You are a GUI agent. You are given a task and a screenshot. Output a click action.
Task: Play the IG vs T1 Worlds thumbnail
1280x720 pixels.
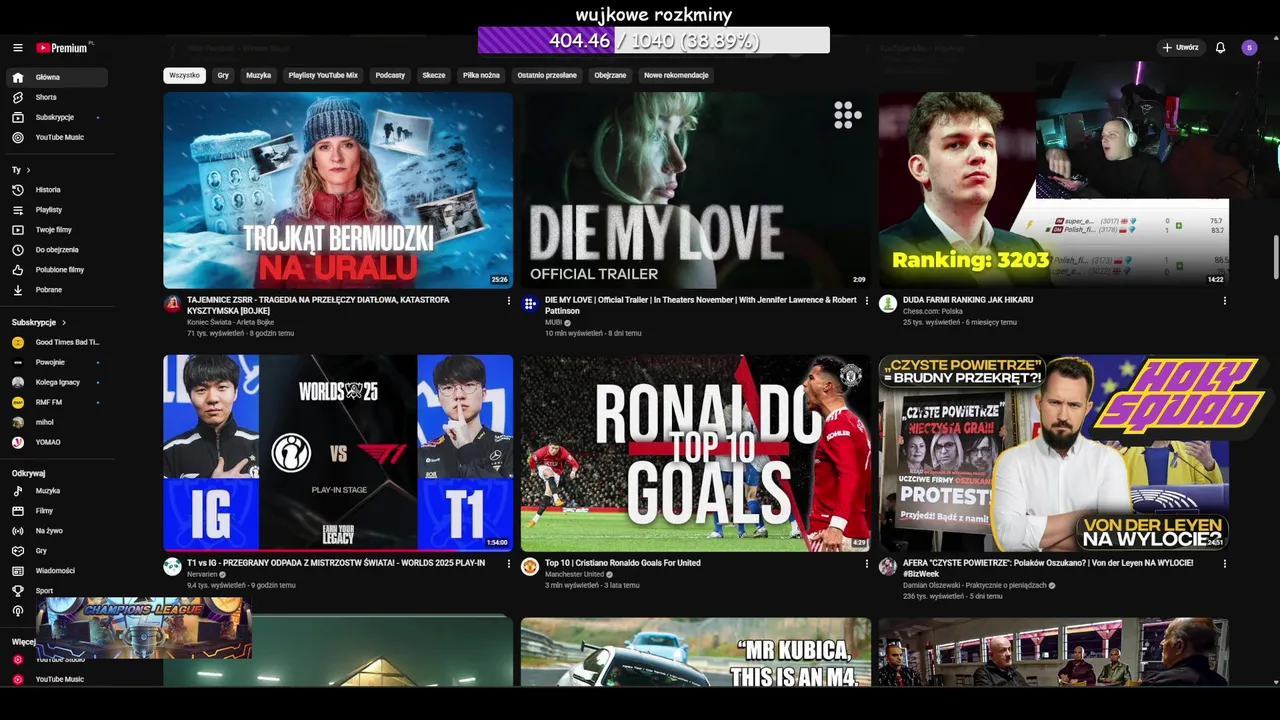click(x=338, y=453)
